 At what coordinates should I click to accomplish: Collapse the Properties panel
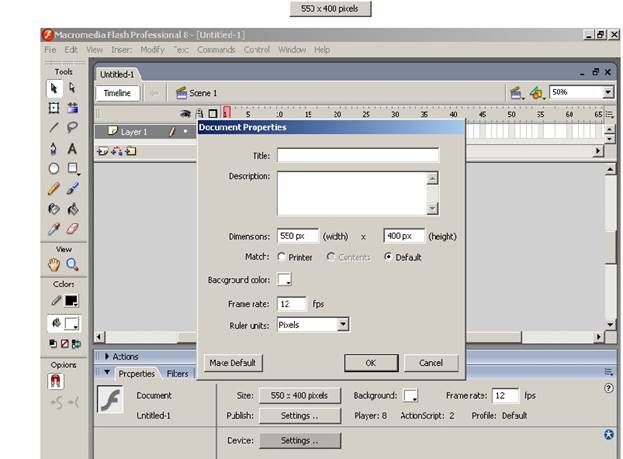click(107, 373)
